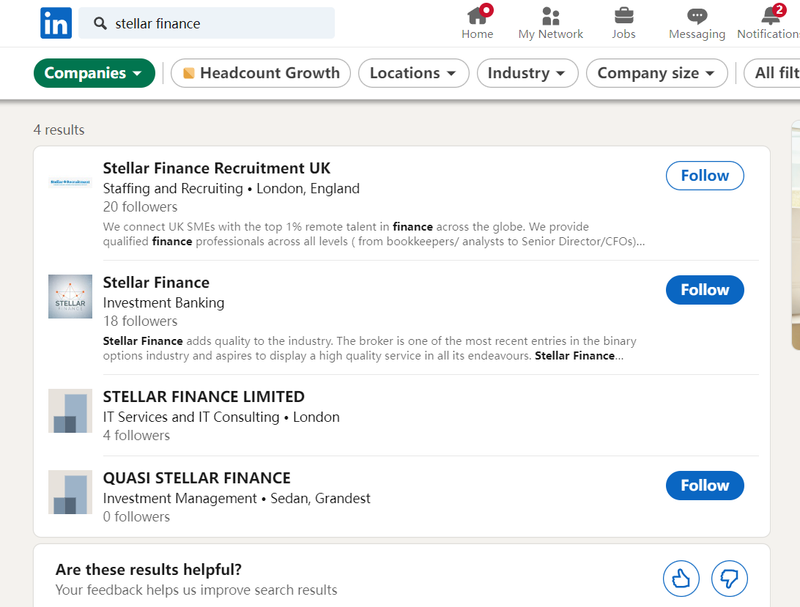
Task: Follow Stellar Finance investment banking company
Action: point(705,290)
